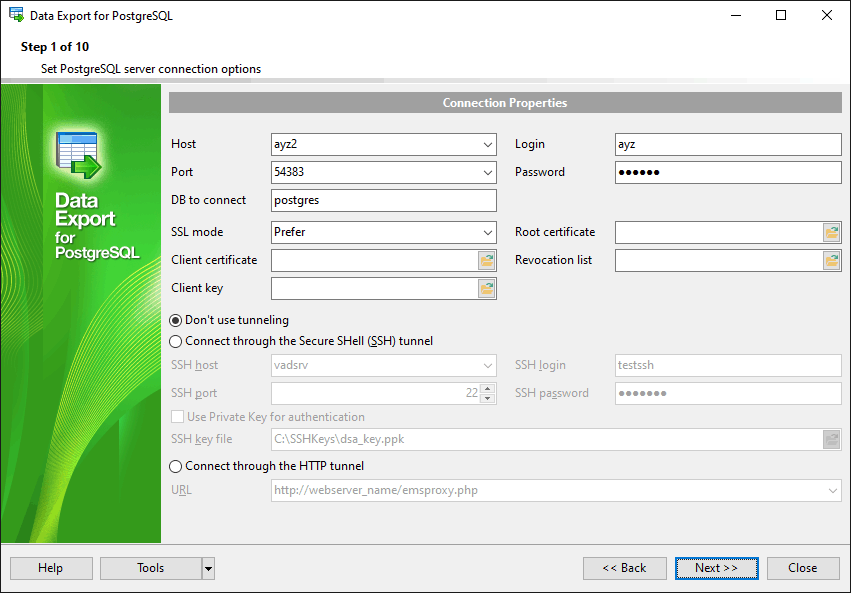
Task: Enable connection through SSH tunnel
Action: point(175,341)
